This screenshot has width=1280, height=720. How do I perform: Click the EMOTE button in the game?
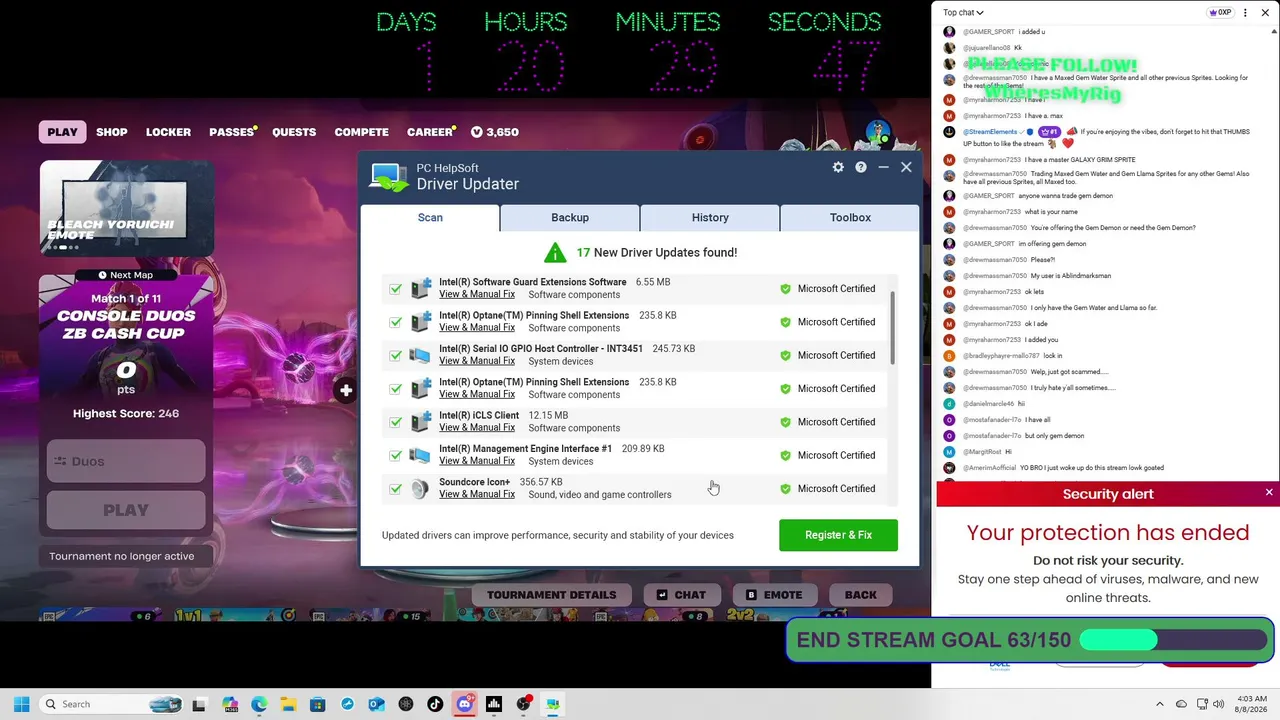(x=774, y=595)
